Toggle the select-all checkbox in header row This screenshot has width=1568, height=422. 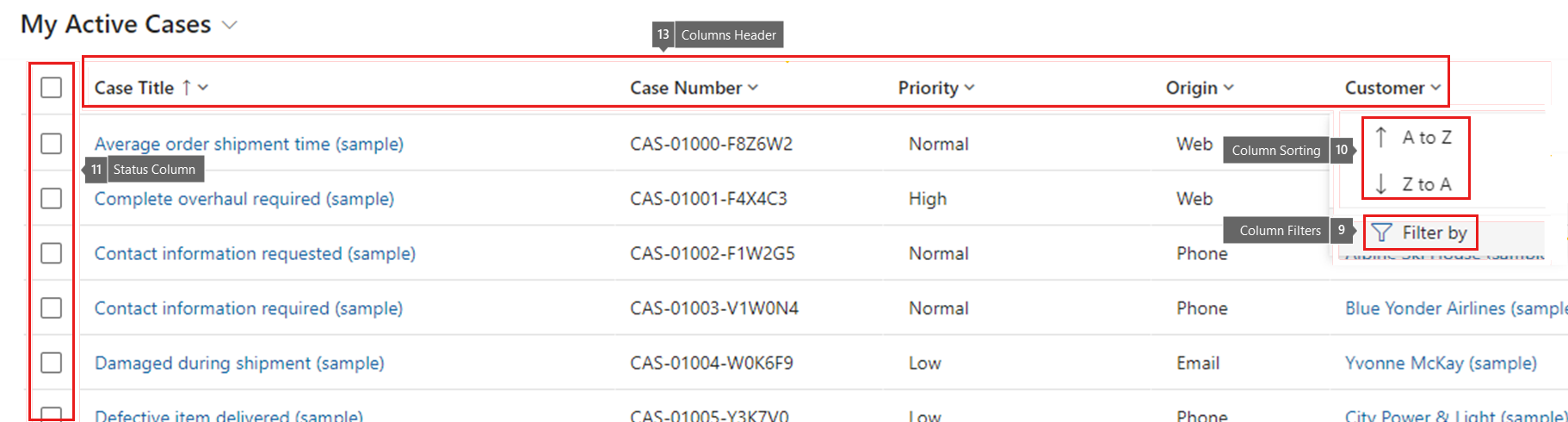(52, 88)
